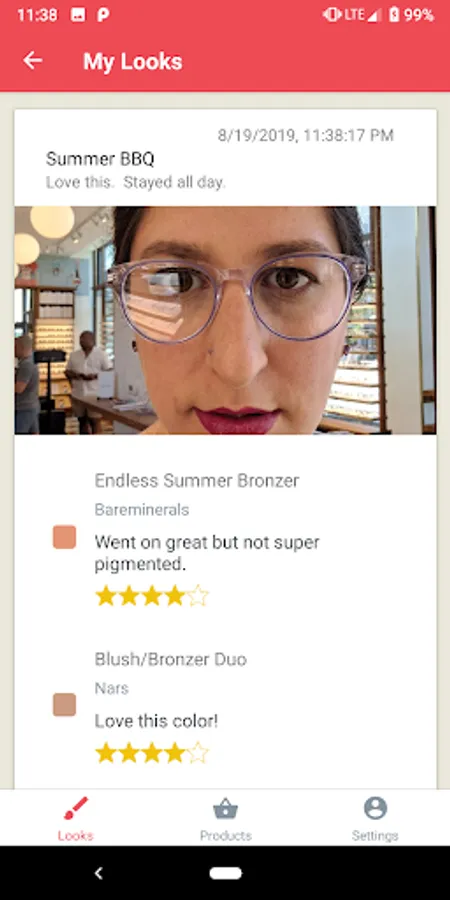Tap the Bareminerals brand name

(142, 510)
